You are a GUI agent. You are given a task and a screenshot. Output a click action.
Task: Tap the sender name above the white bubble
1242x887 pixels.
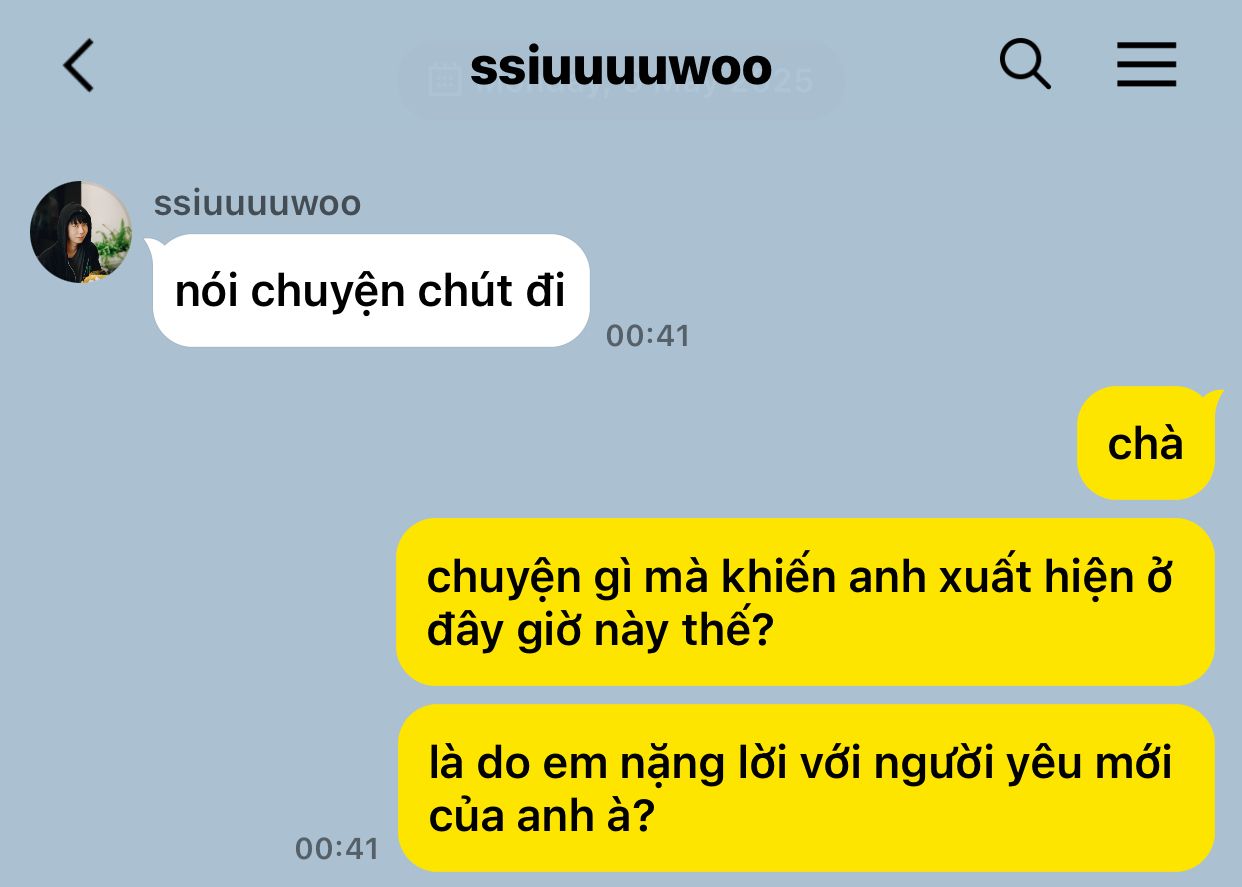pos(257,204)
